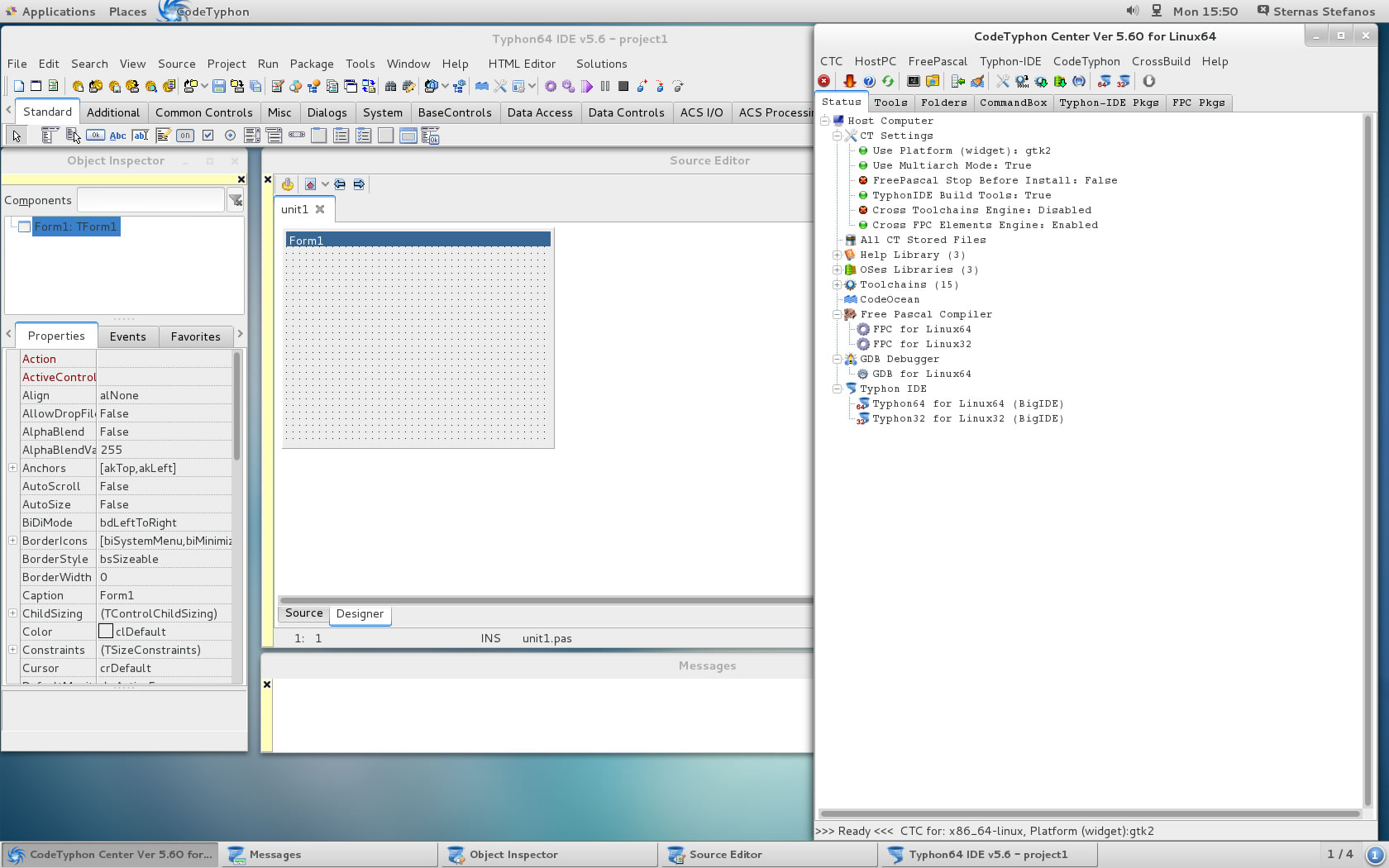The height and width of the screenshot is (868, 1389).
Task: Click the red download arrow in CodeTyphon Center toolbar
Action: pos(850,81)
